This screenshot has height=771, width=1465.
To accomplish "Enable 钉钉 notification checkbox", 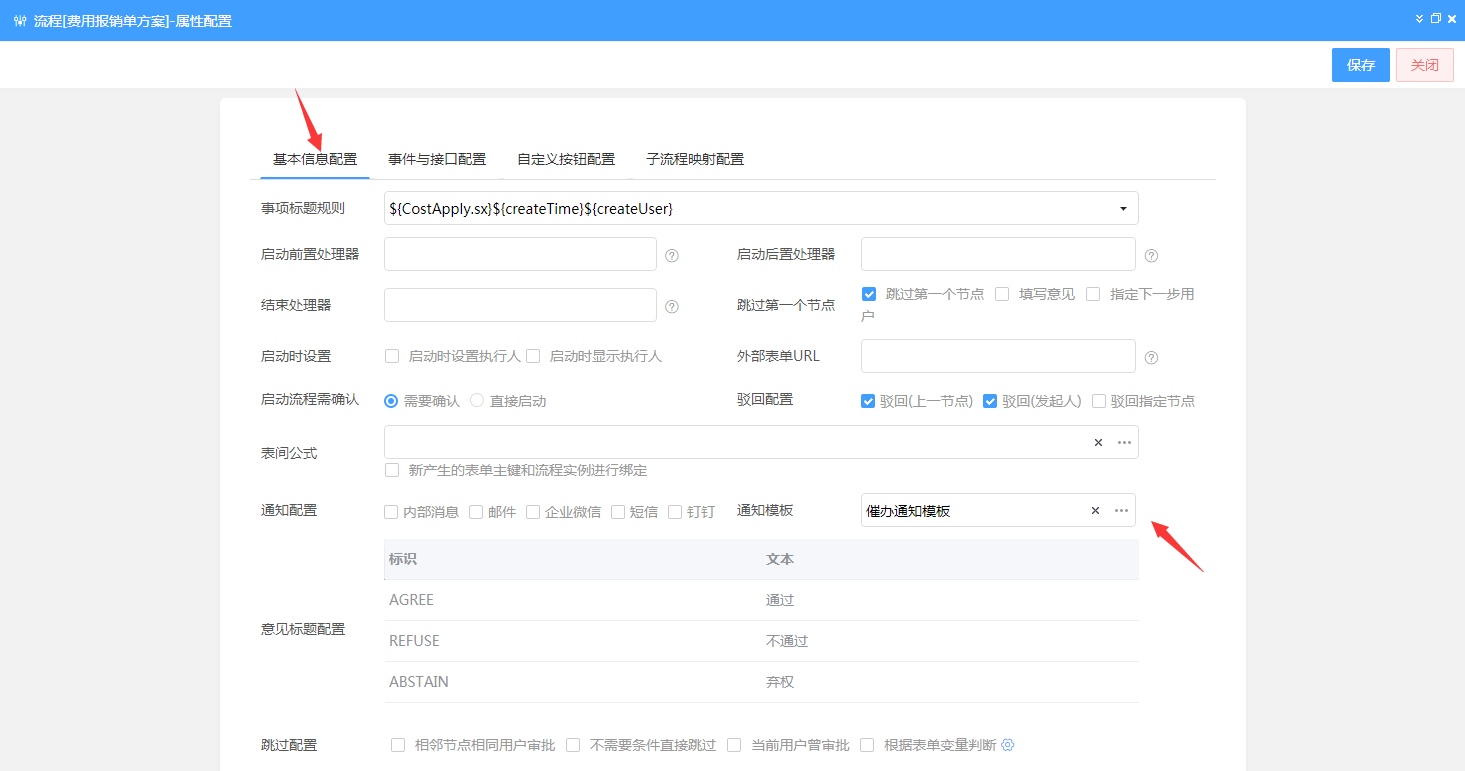I will [x=675, y=512].
